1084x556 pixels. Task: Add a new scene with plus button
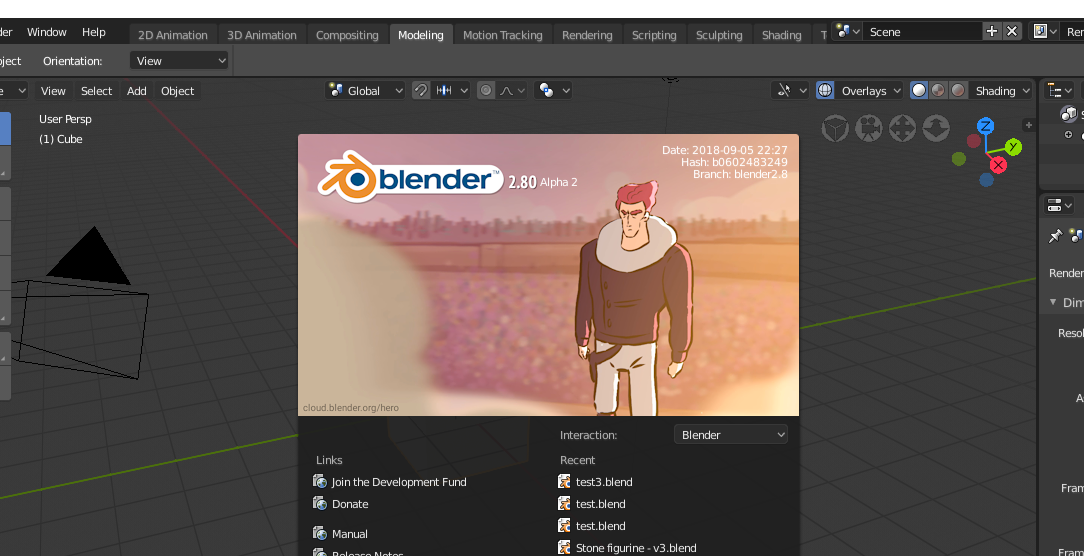(992, 31)
